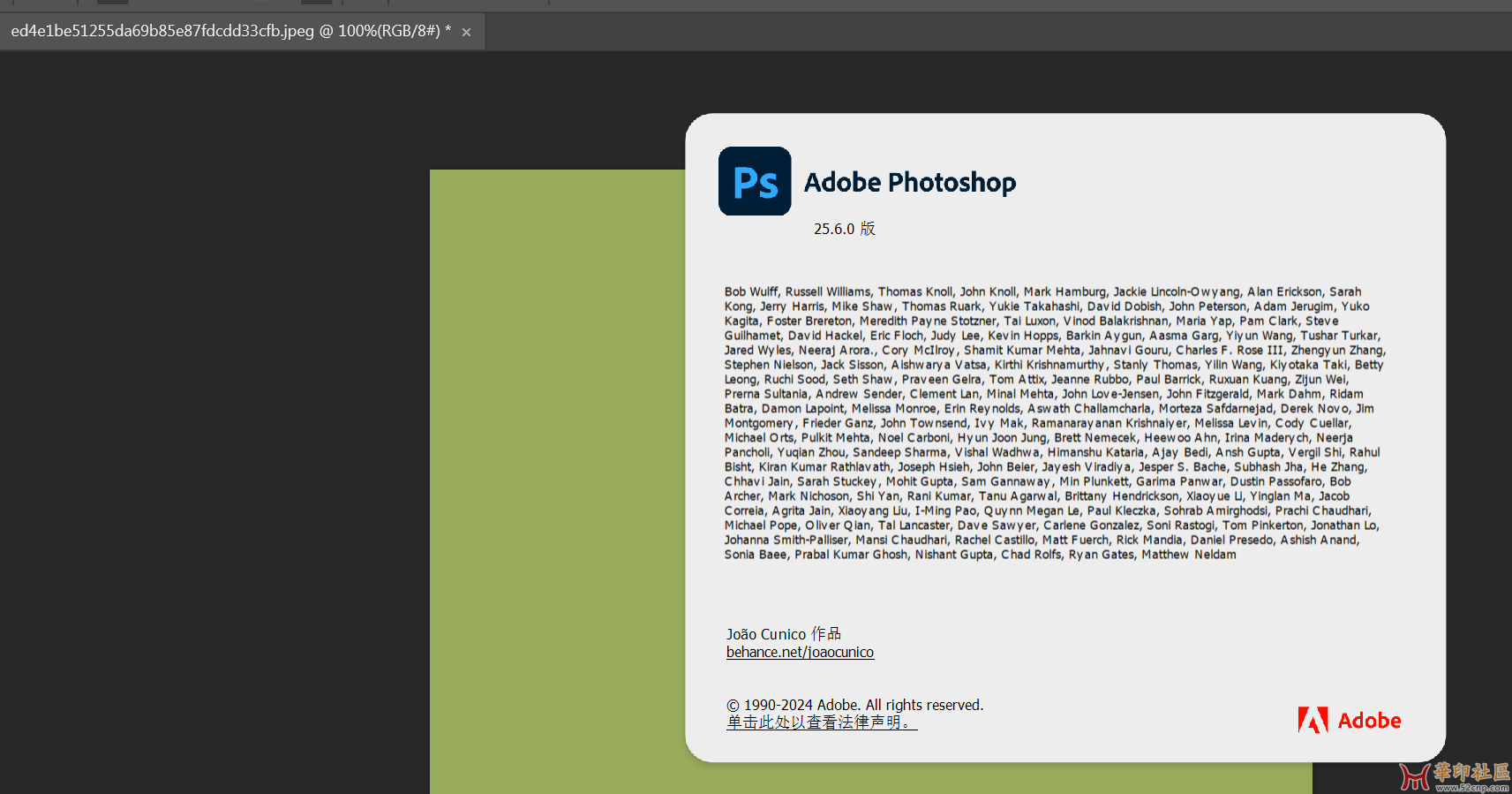Click the credits line starting with Bob Wulff
The image size is (1512, 794).
(1042, 291)
